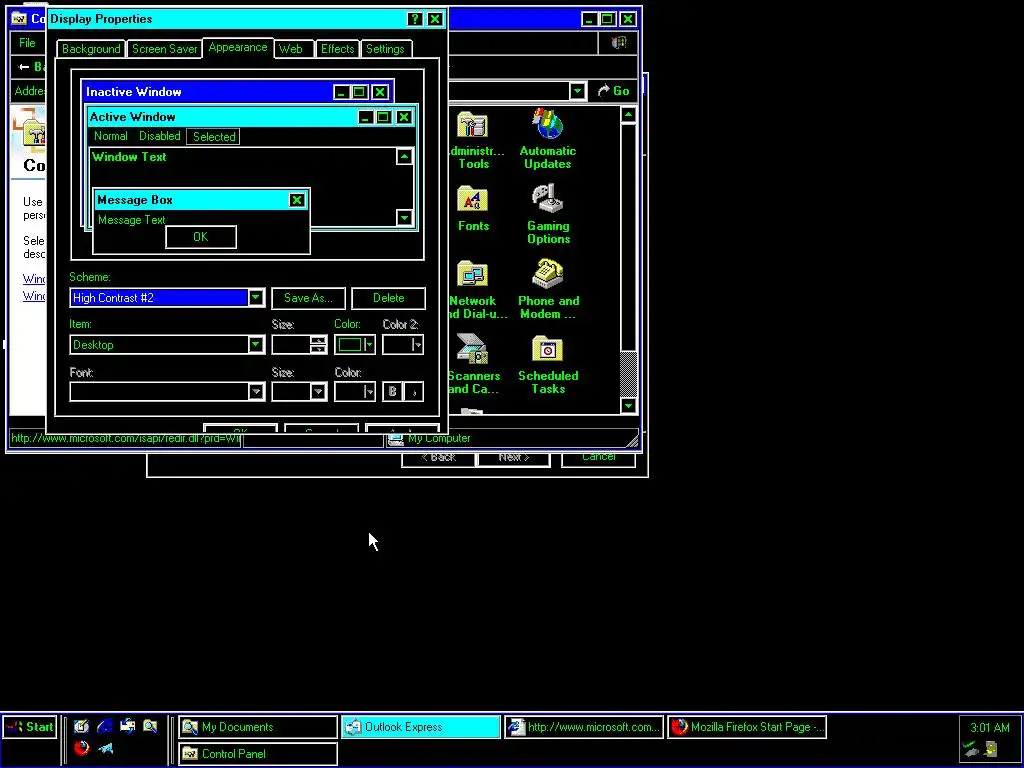Select the Appearance tab
Viewport: 1024px width, 768px height.
pyautogui.click(x=238, y=48)
